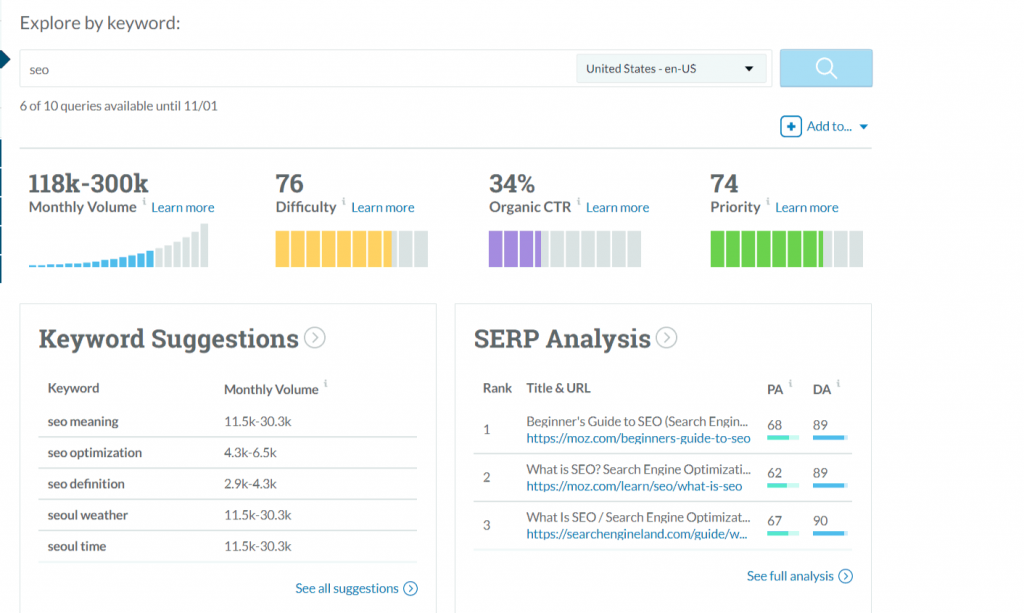Click the arrow icon next to See full analysis

pos(846,576)
